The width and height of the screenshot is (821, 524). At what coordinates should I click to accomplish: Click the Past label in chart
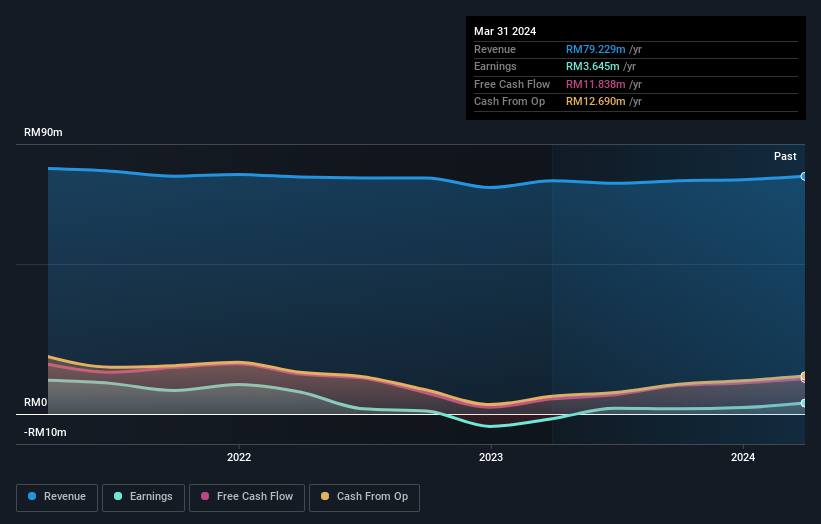[785, 156]
